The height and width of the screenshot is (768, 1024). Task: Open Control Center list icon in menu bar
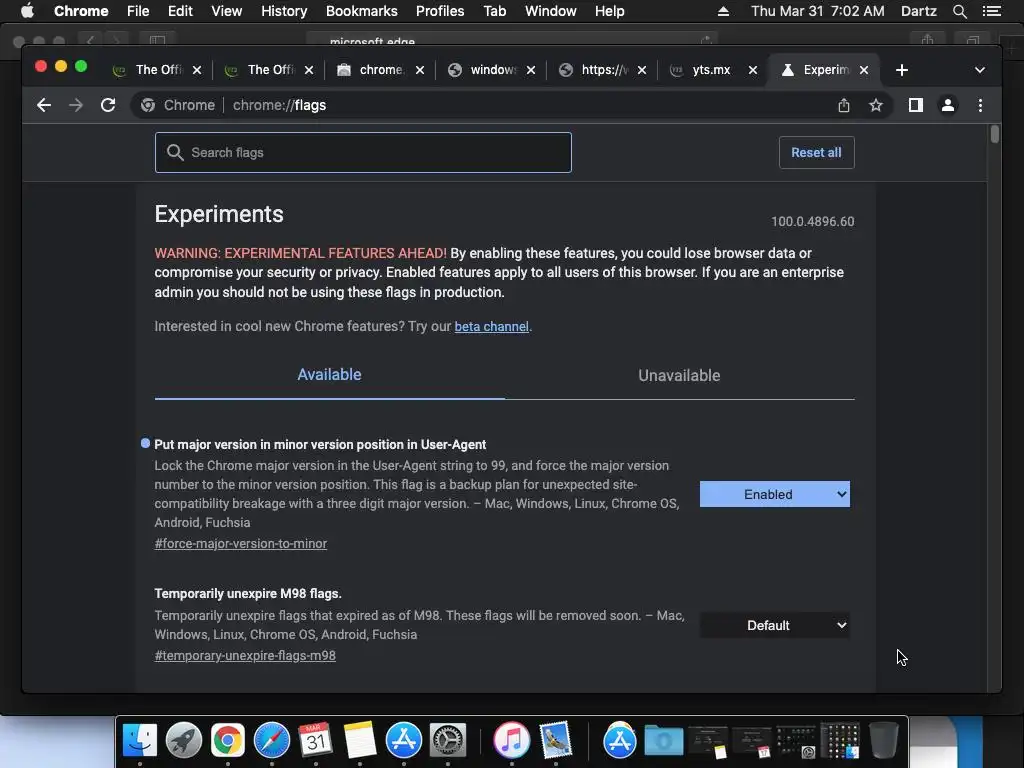tap(991, 11)
